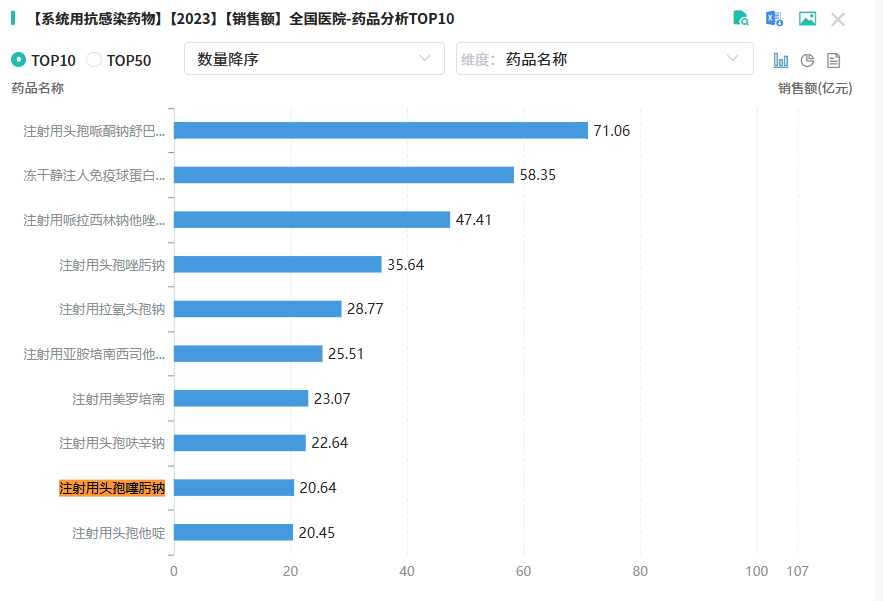
Task: Click the value label 23.07
Action: pos(332,399)
